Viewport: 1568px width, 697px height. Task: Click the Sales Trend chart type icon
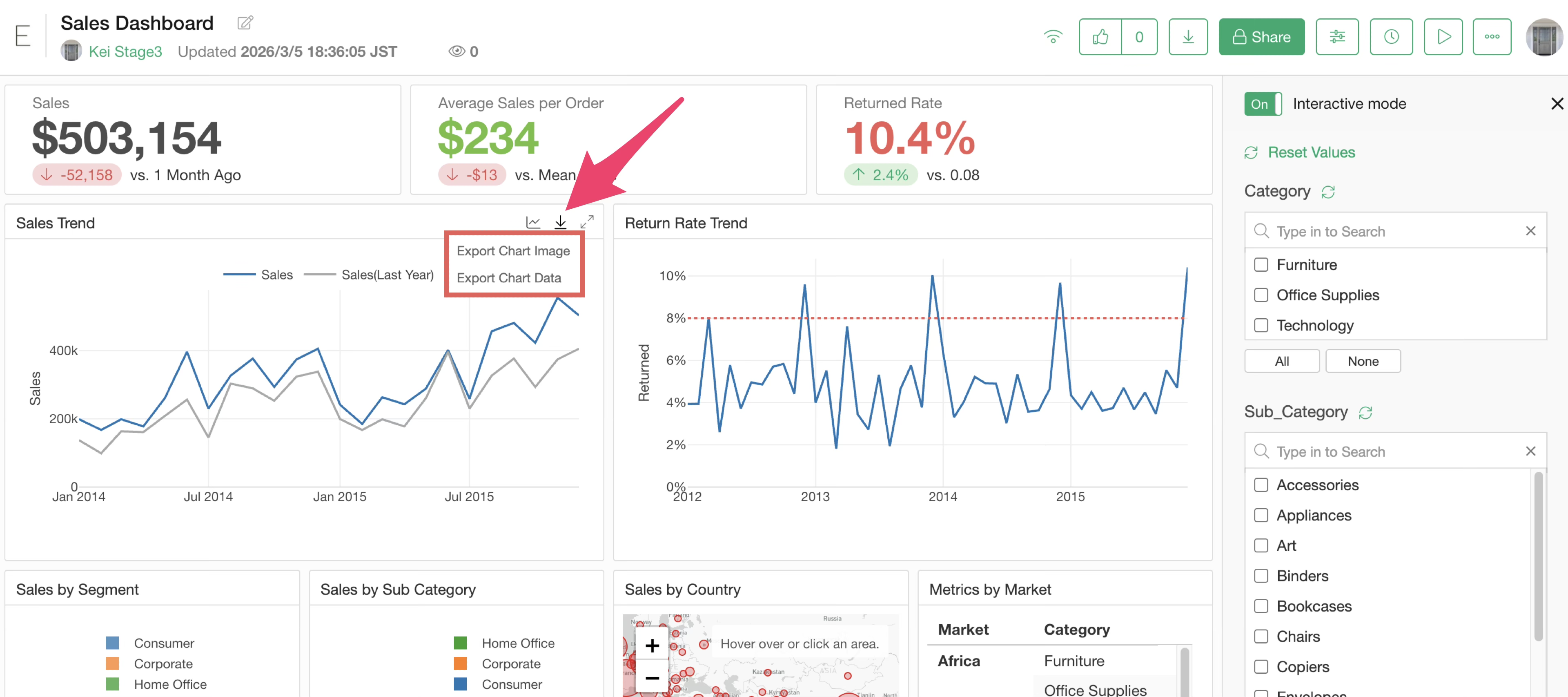coord(532,222)
